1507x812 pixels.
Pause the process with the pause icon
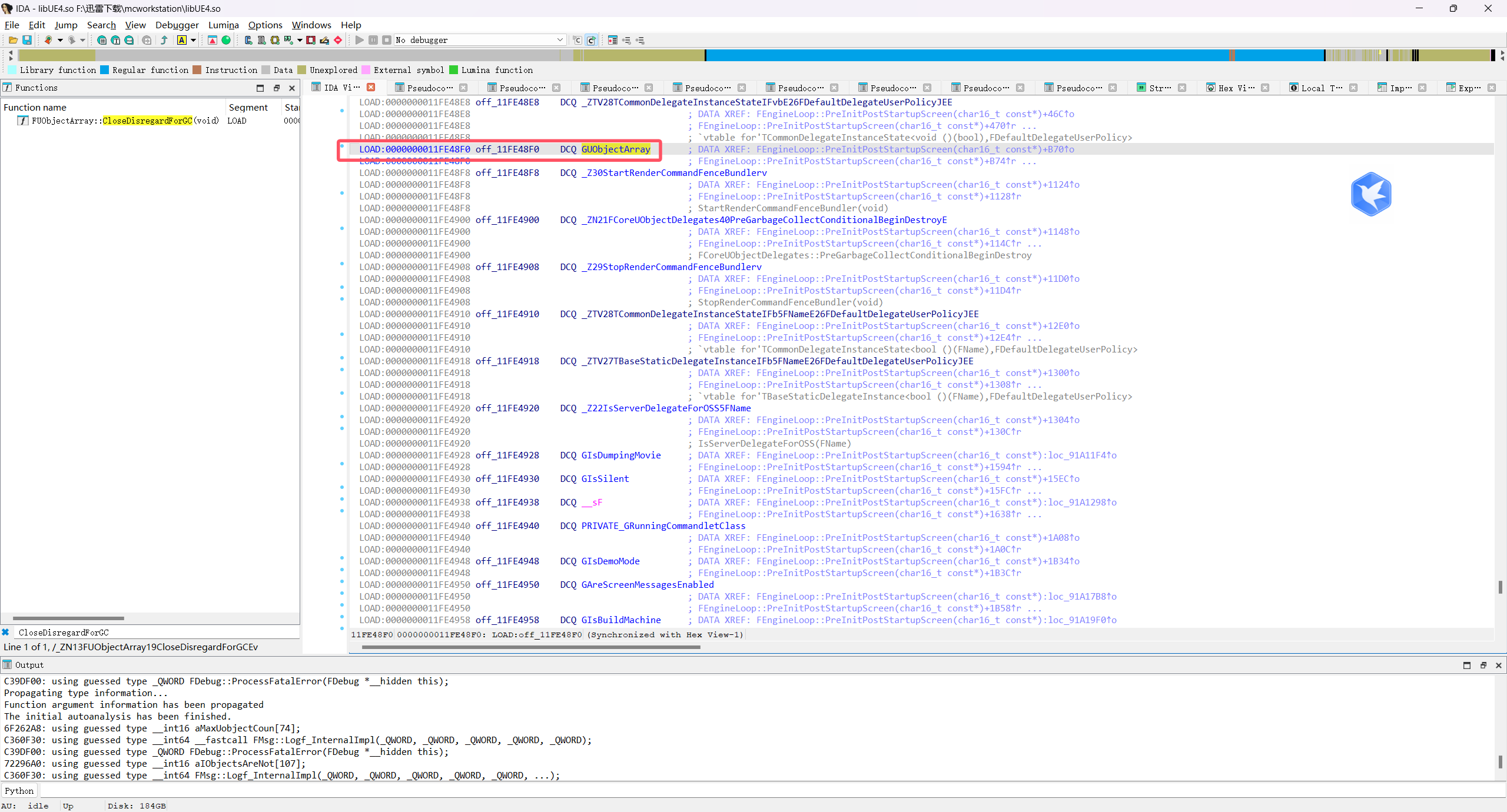pos(373,40)
